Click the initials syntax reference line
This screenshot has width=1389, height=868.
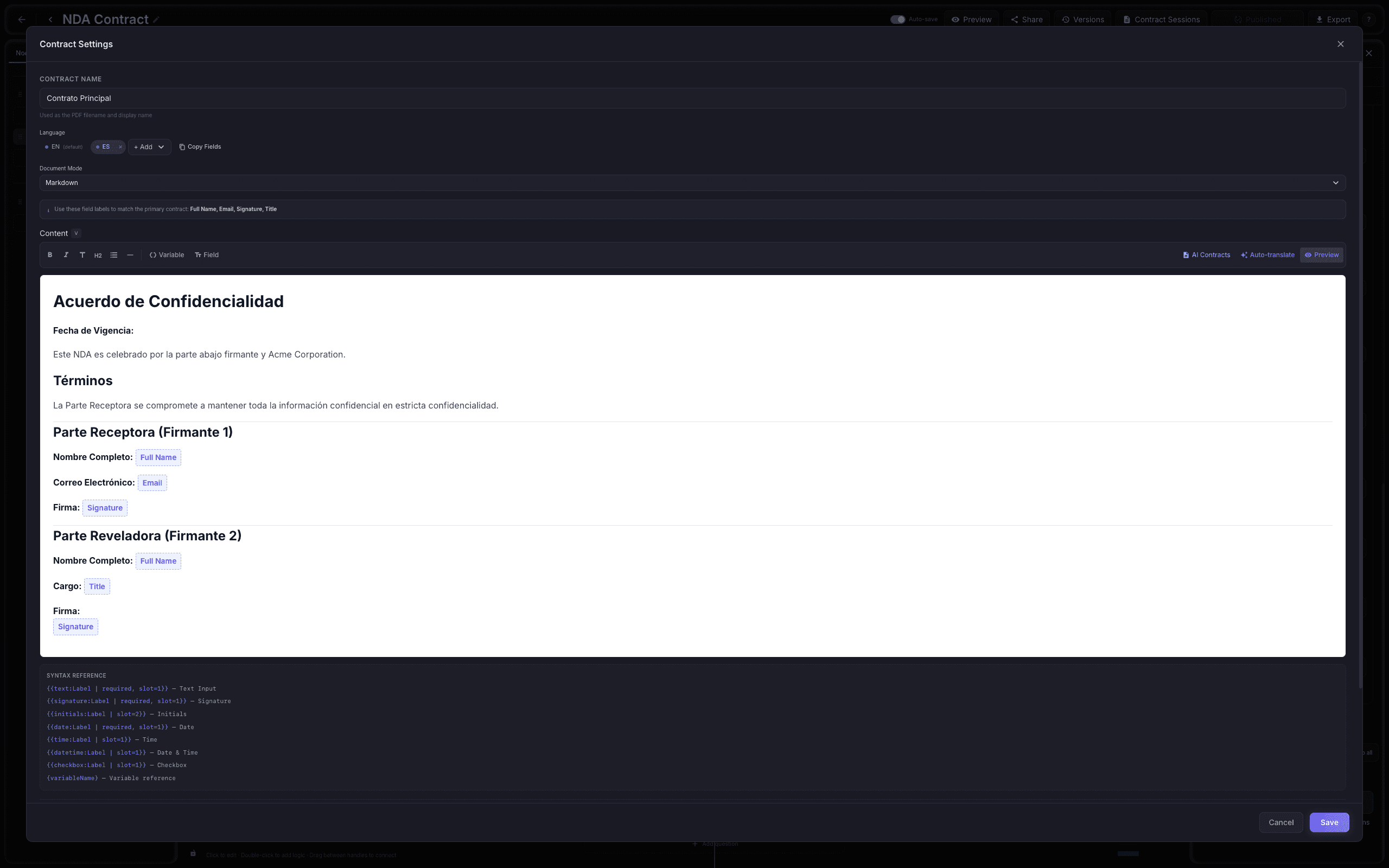point(117,714)
